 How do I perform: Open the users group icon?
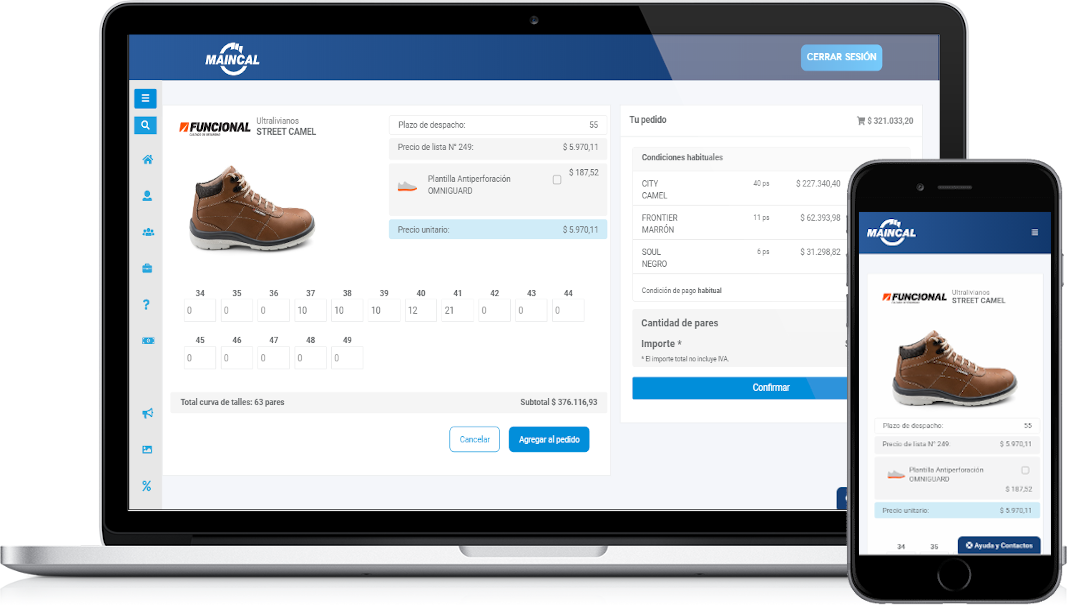(x=148, y=232)
